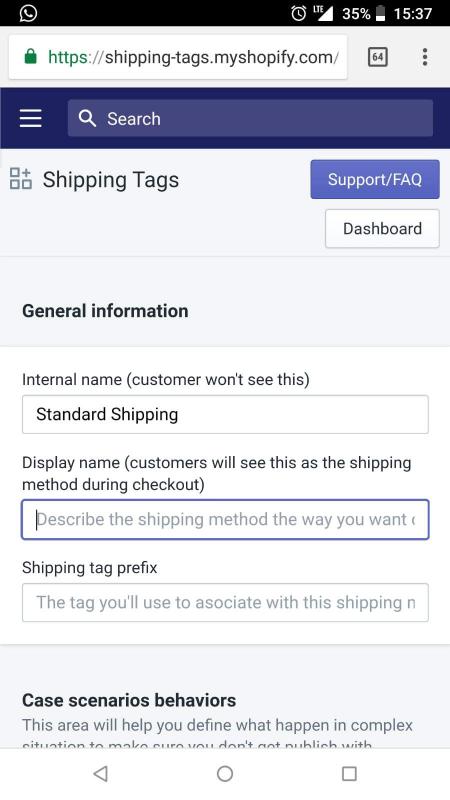450x800 pixels.
Task: Click the Support/FAQ button
Action: coord(375,179)
